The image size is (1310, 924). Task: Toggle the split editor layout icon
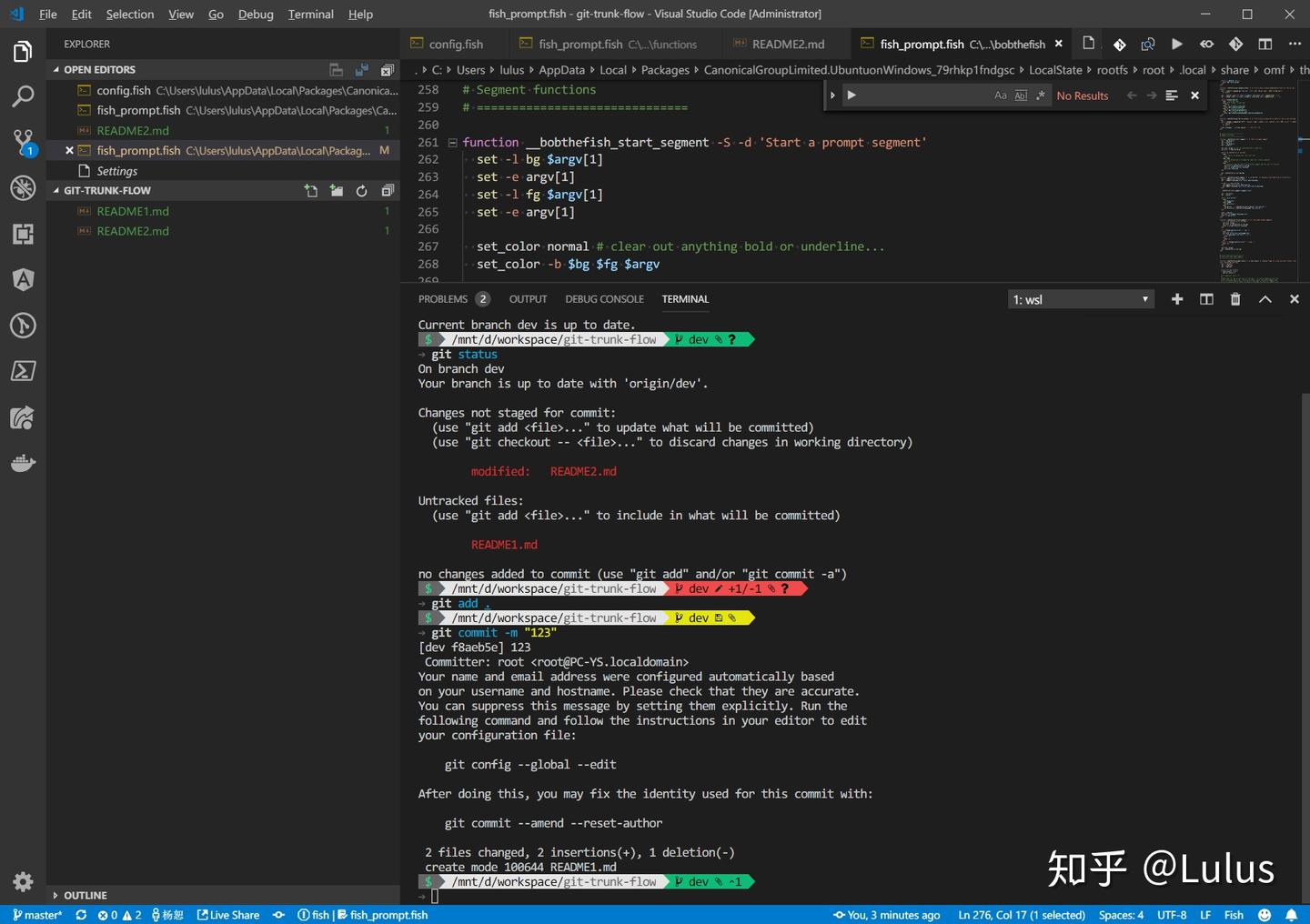click(x=1265, y=43)
